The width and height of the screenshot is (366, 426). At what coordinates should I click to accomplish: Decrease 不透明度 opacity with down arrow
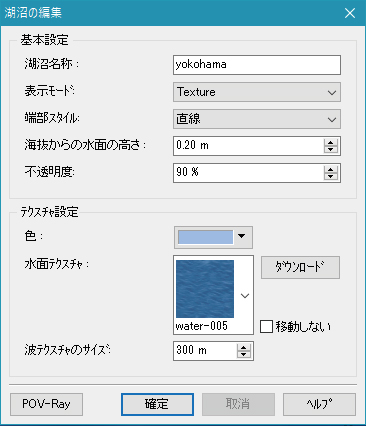(x=330, y=176)
